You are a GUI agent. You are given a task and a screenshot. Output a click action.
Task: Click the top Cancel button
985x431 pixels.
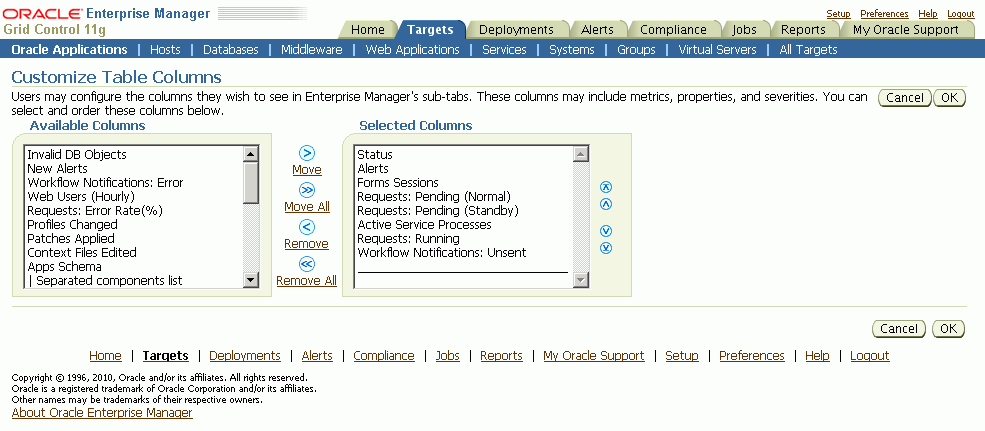click(905, 98)
